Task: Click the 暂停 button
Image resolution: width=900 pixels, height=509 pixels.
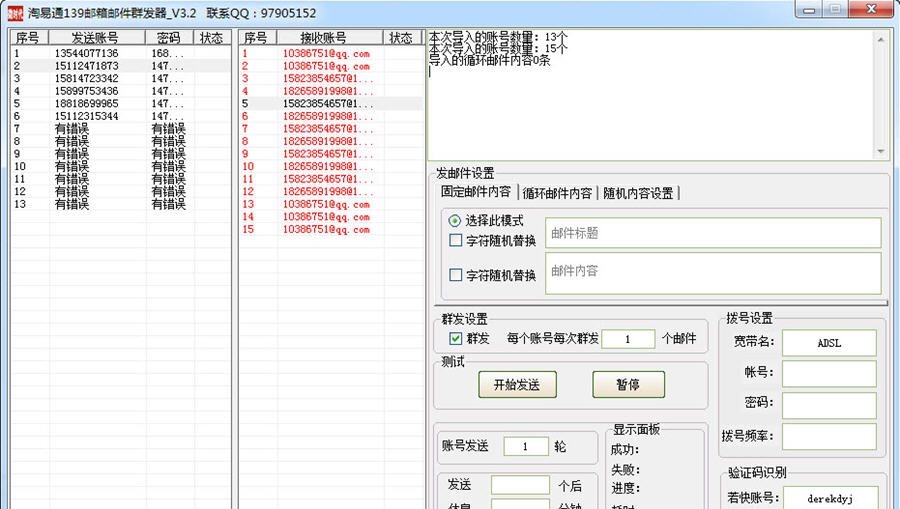Action: click(629, 384)
